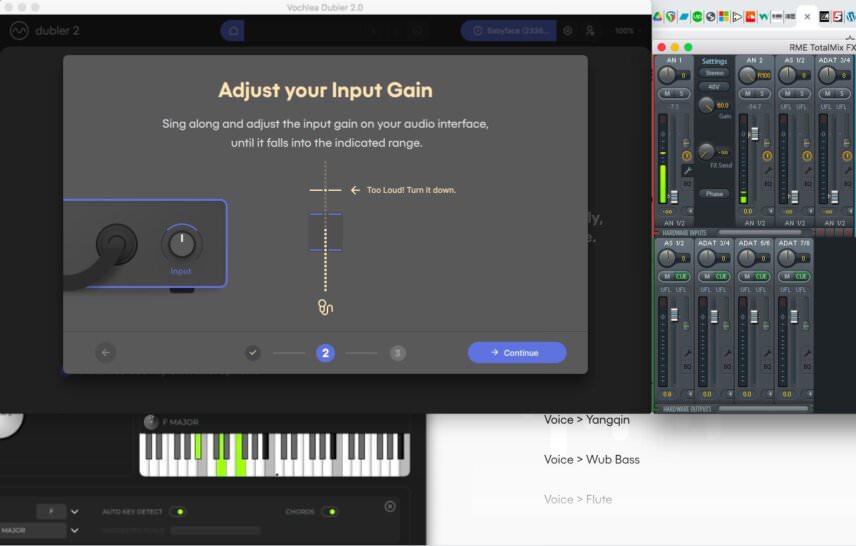Click the Gain knob in AN 1 settings
This screenshot has height=546, width=856.
(x=706, y=104)
